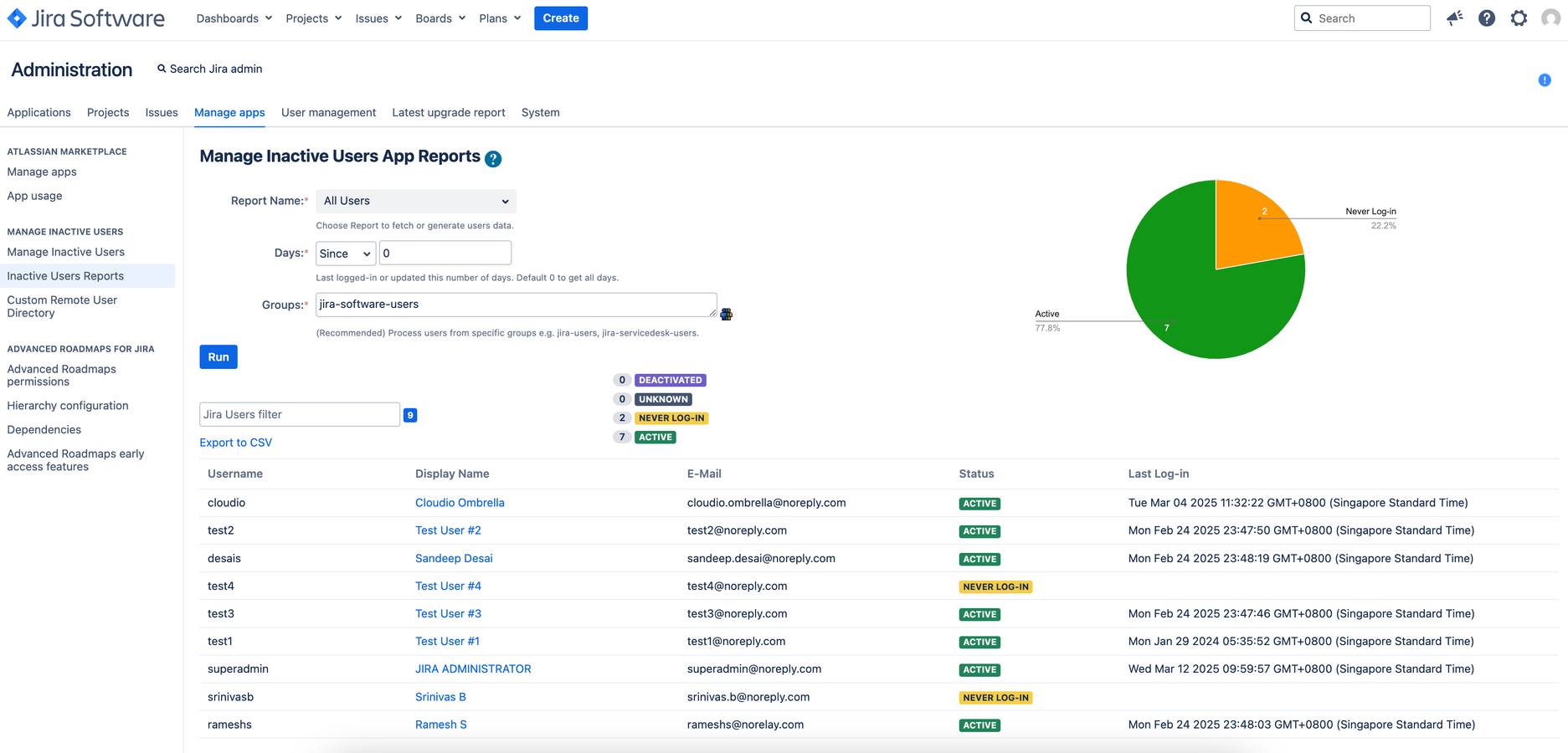Switch to the Applications admin tab
Viewport: 1568px width, 753px height.
tap(39, 112)
